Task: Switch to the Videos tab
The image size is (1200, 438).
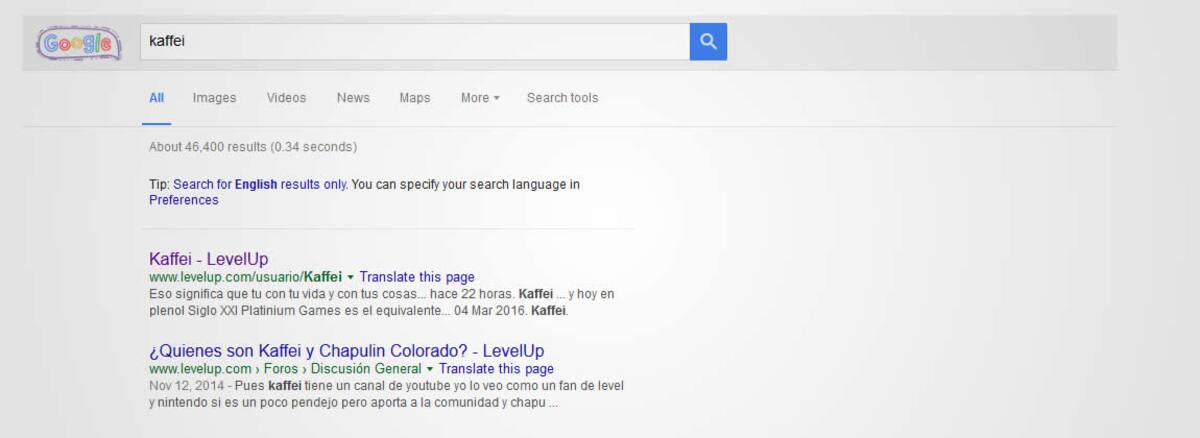Action: point(286,98)
